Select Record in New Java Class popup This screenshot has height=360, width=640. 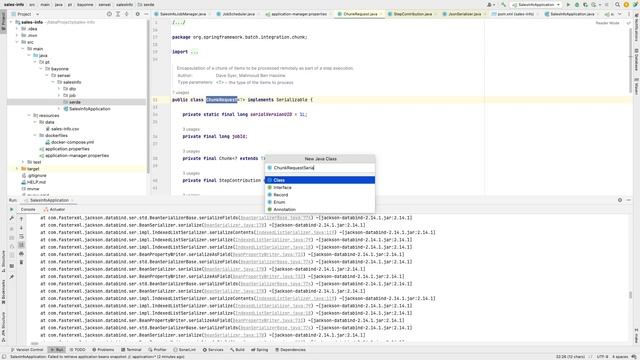coord(320,195)
